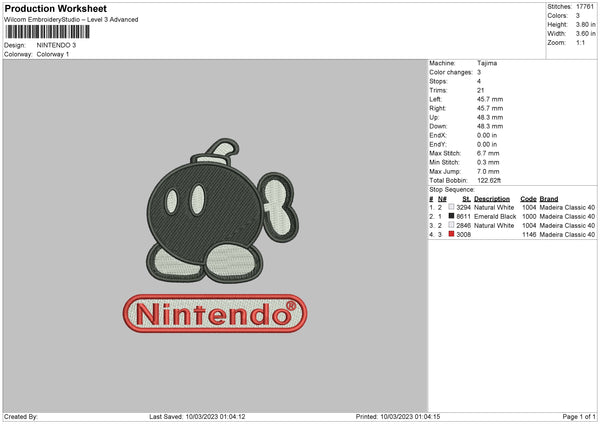Click the 'St.' column header
This screenshot has height=424, width=600.
[x=466, y=199]
